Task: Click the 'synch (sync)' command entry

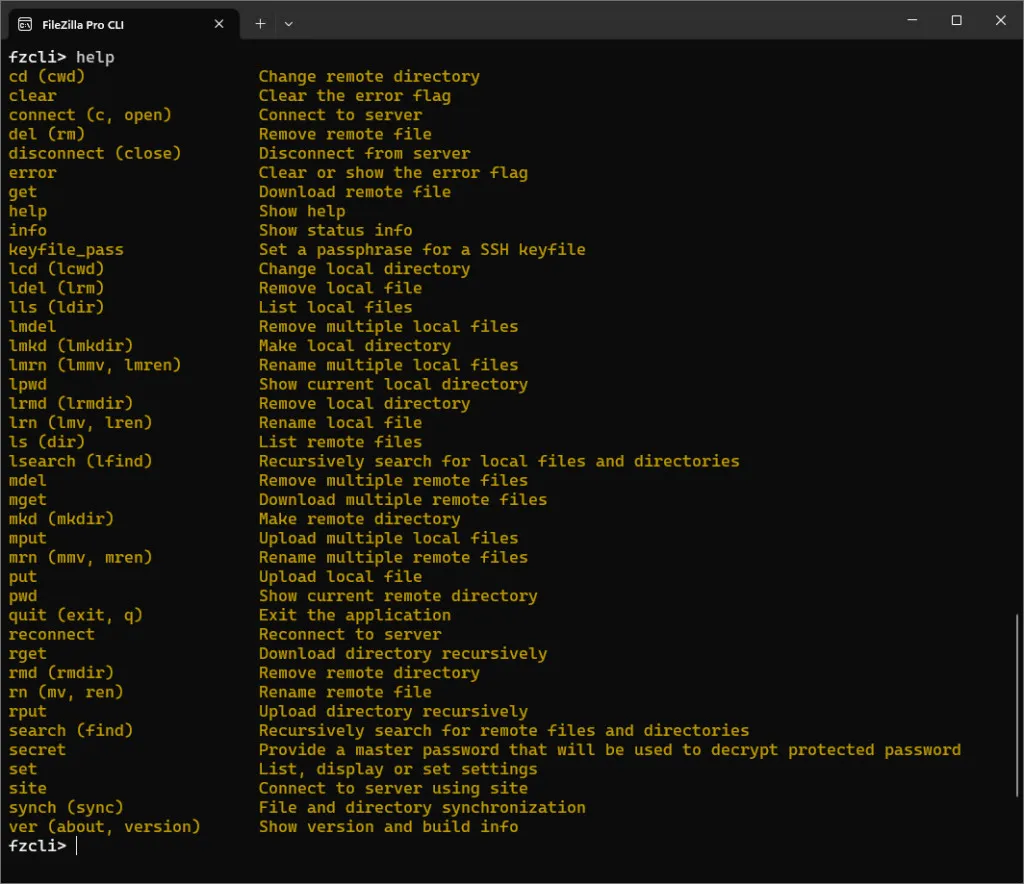Action: point(66,808)
